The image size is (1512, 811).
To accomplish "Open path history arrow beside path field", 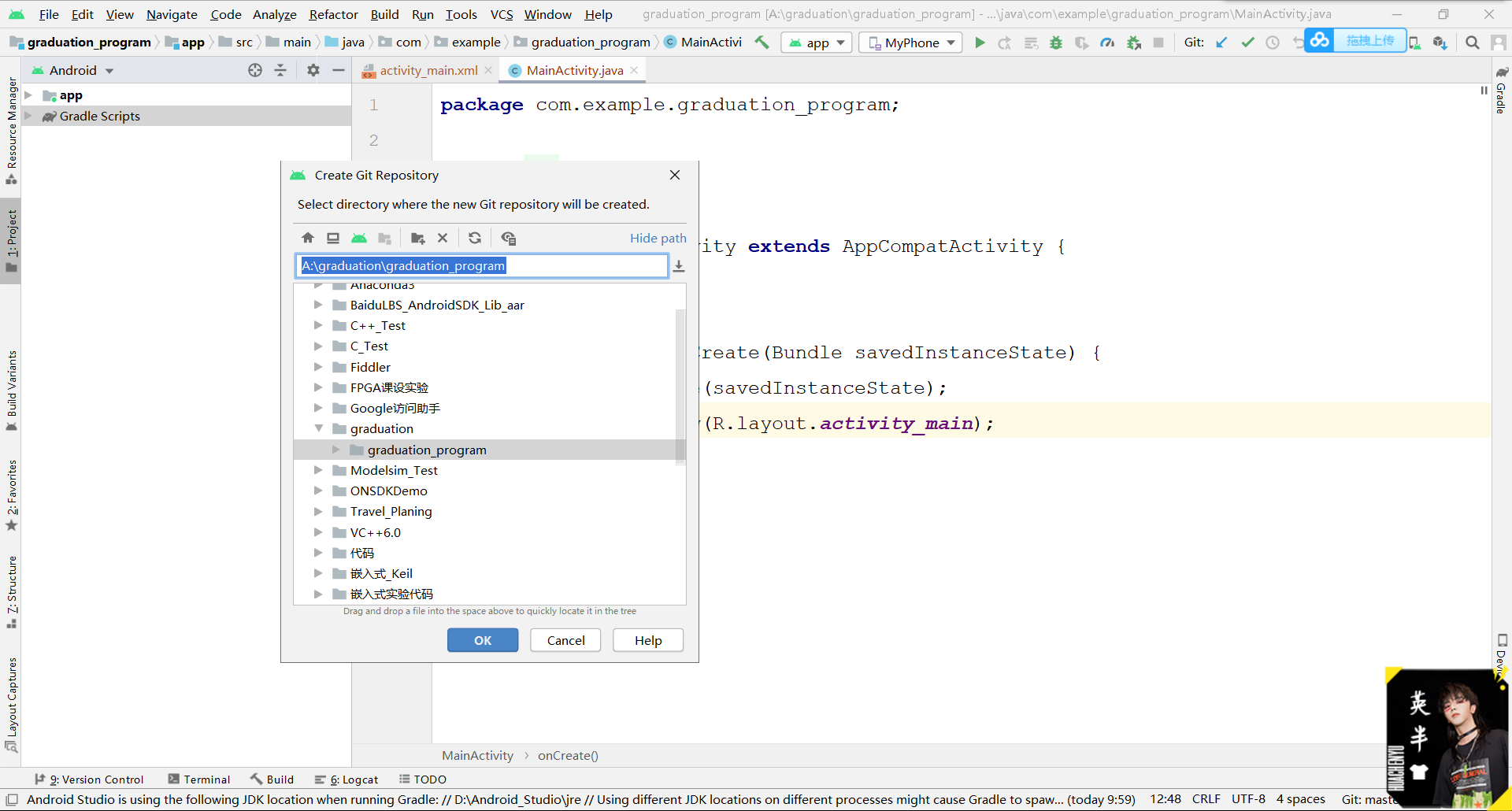I will point(679,266).
